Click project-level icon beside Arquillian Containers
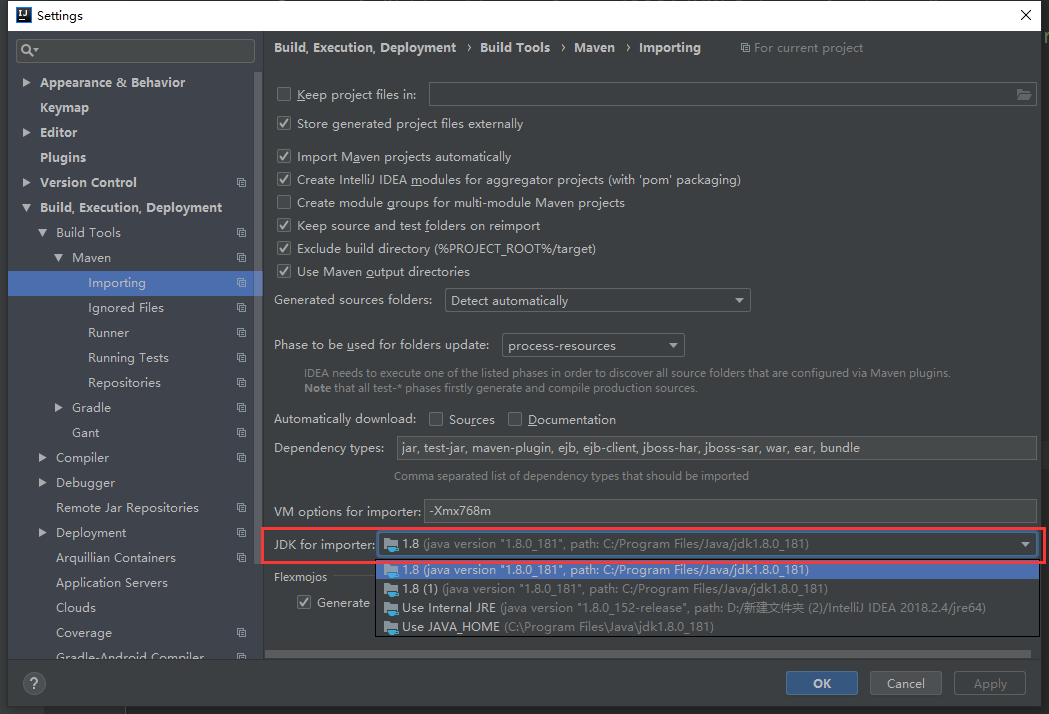 tap(242, 557)
